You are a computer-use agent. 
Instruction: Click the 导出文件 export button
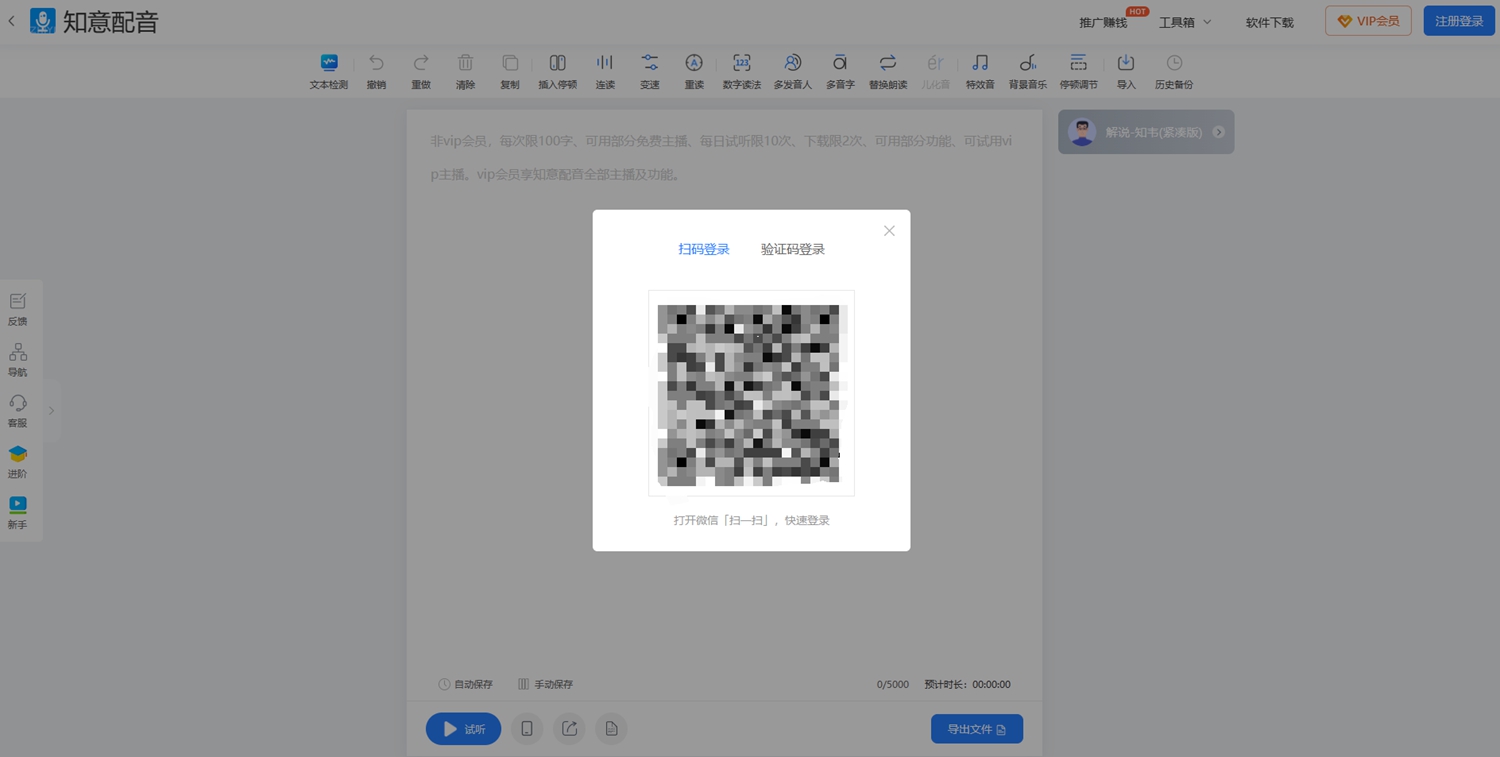(x=977, y=729)
